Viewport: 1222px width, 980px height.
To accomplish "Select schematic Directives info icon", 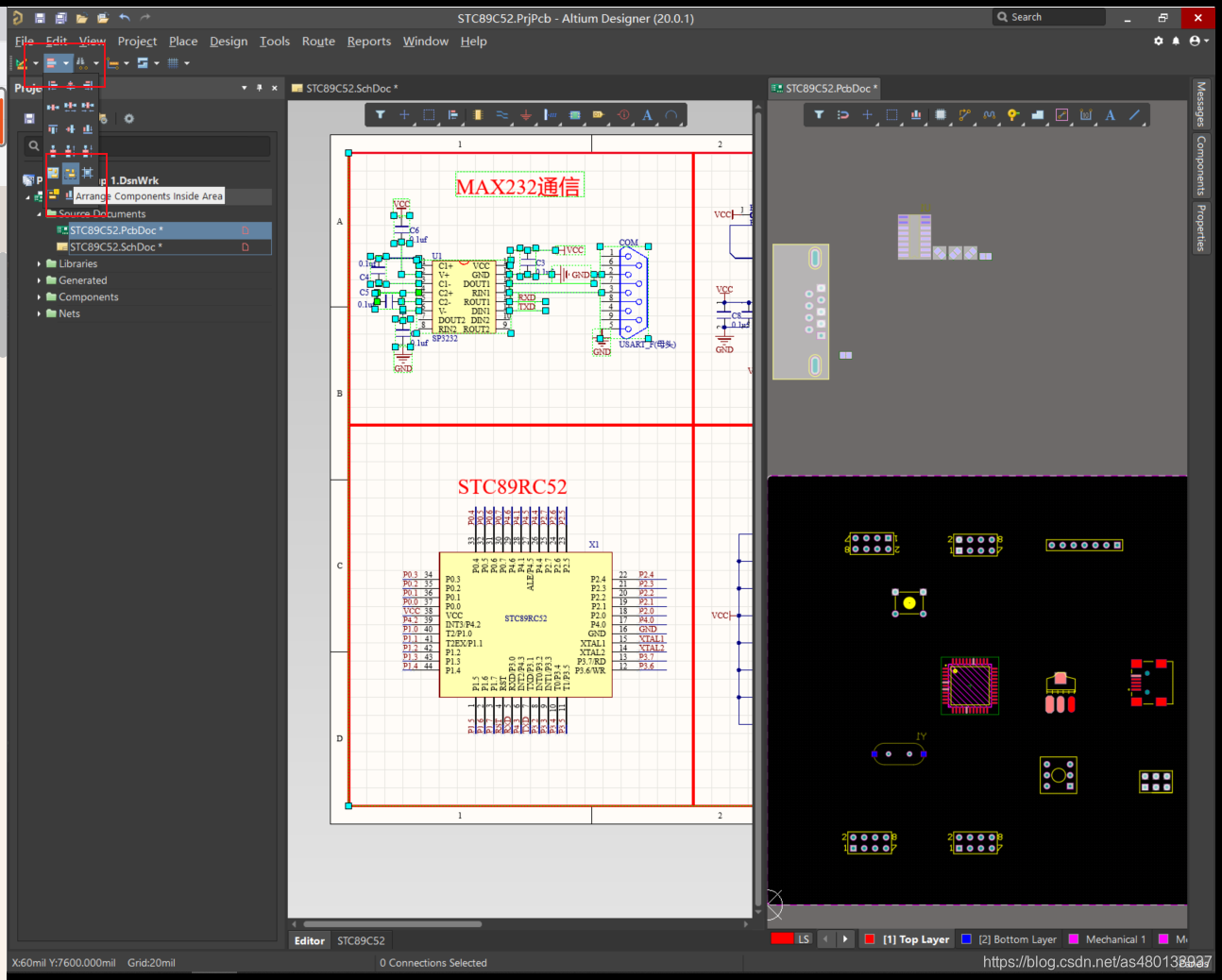I will click(623, 115).
